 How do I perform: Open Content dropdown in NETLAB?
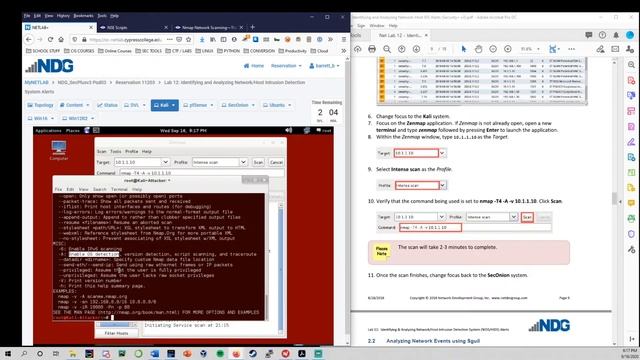point(74,105)
